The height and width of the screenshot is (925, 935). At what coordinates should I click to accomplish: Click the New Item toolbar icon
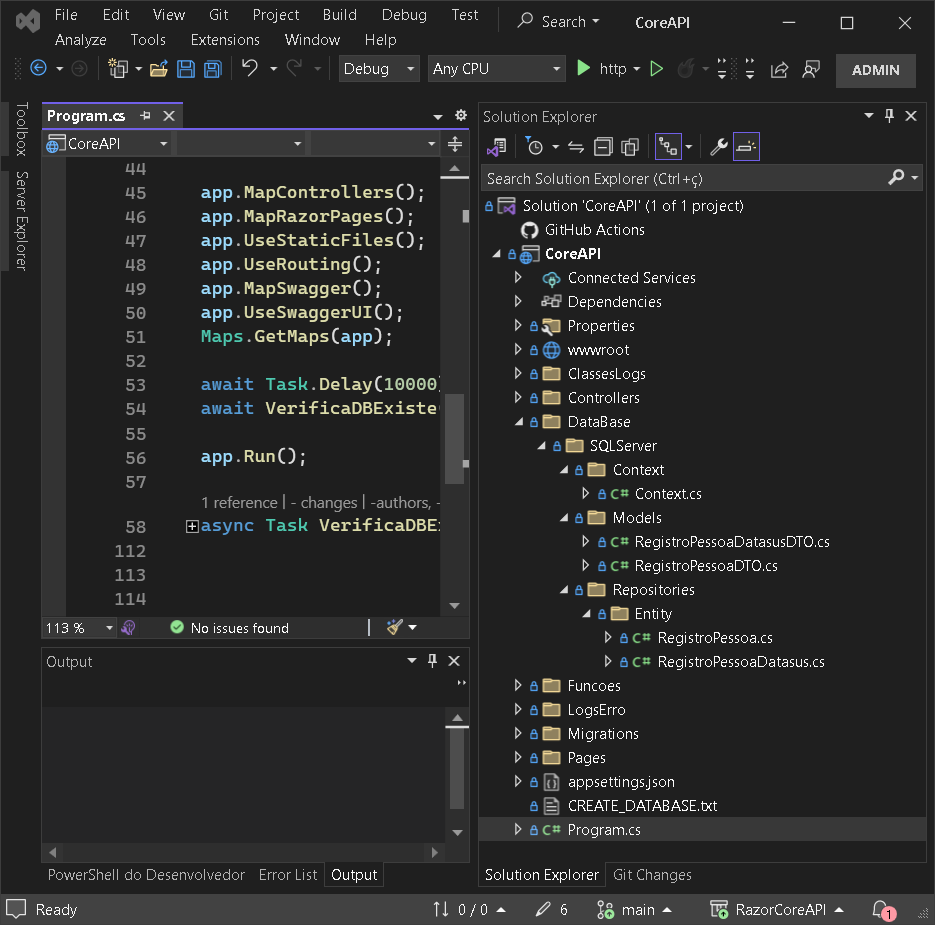[x=118, y=69]
